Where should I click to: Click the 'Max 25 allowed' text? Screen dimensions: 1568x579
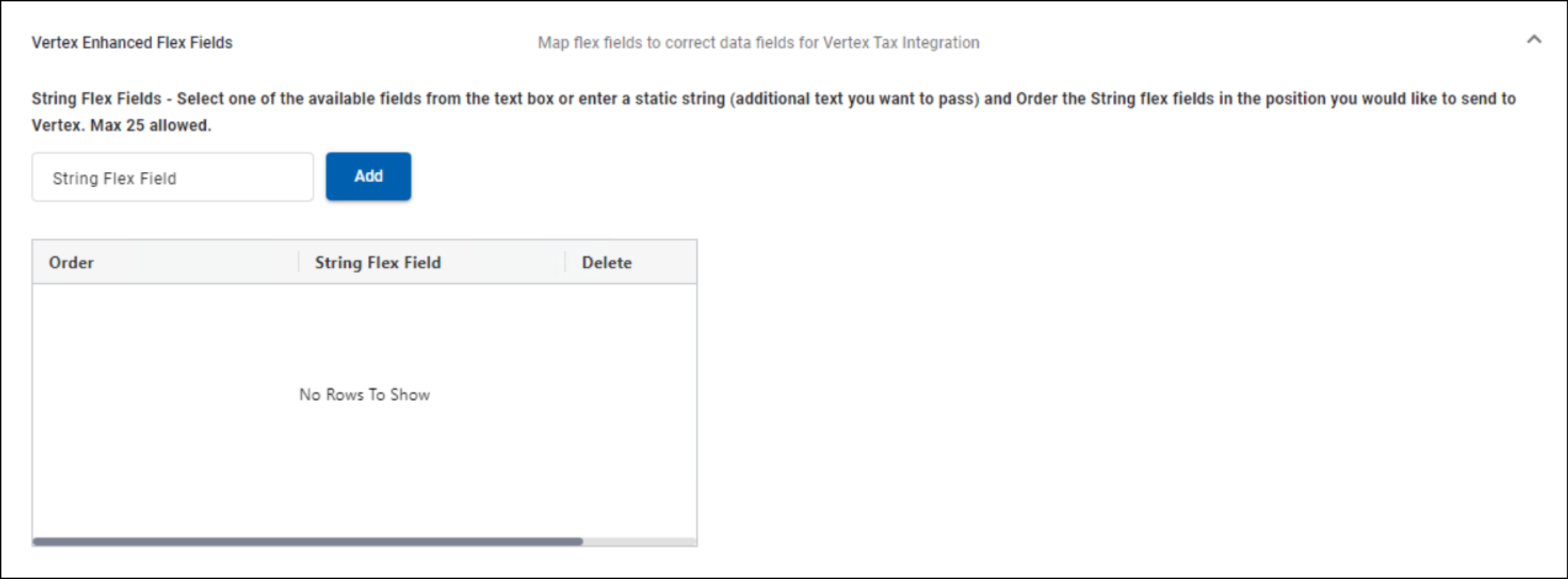[150, 126]
